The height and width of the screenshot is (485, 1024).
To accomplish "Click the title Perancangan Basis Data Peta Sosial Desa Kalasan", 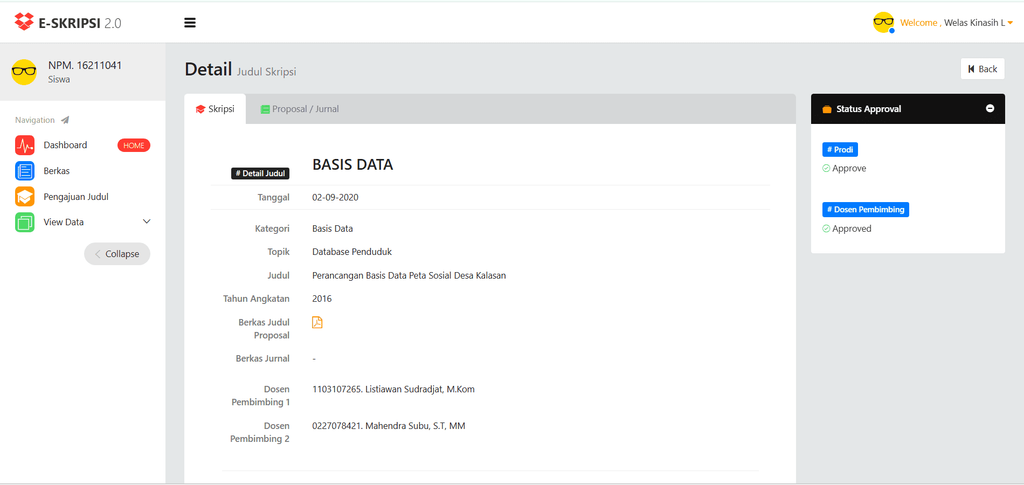I will (x=409, y=275).
